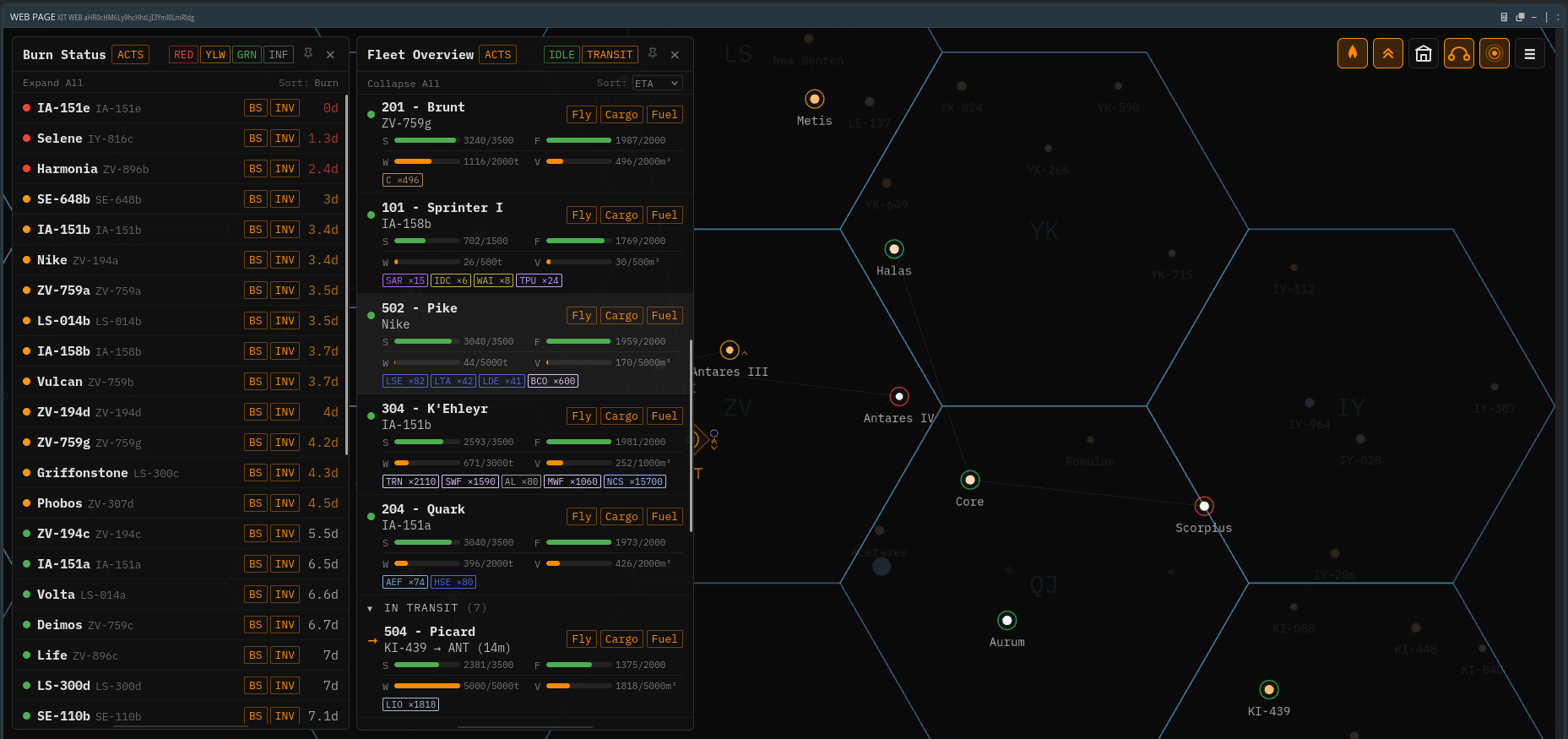Select the Aurum system marker
The height and width of the screenshot is (739, 1568).
(x=1006, y=620)
